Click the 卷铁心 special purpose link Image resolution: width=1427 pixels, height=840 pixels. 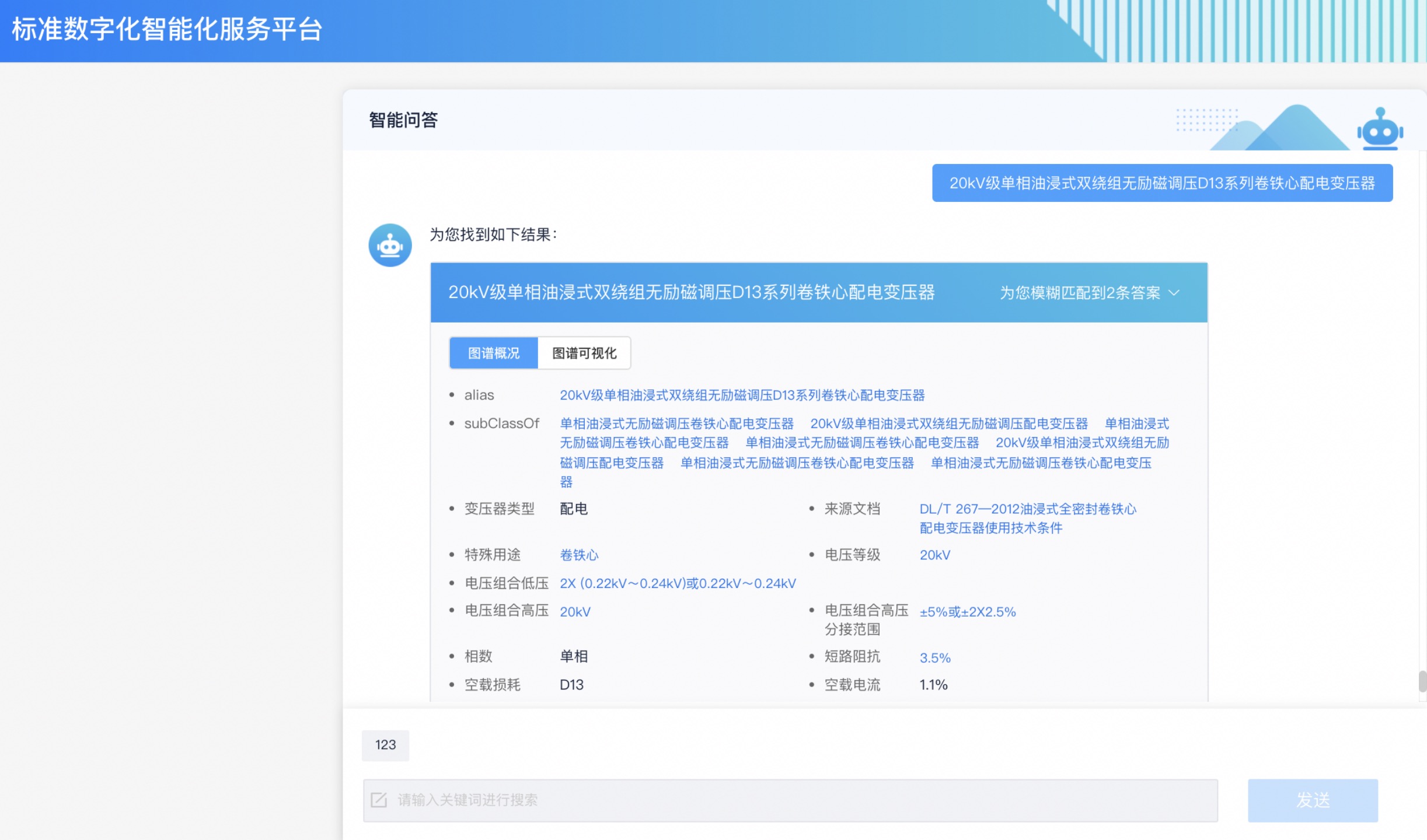point(579,555)
